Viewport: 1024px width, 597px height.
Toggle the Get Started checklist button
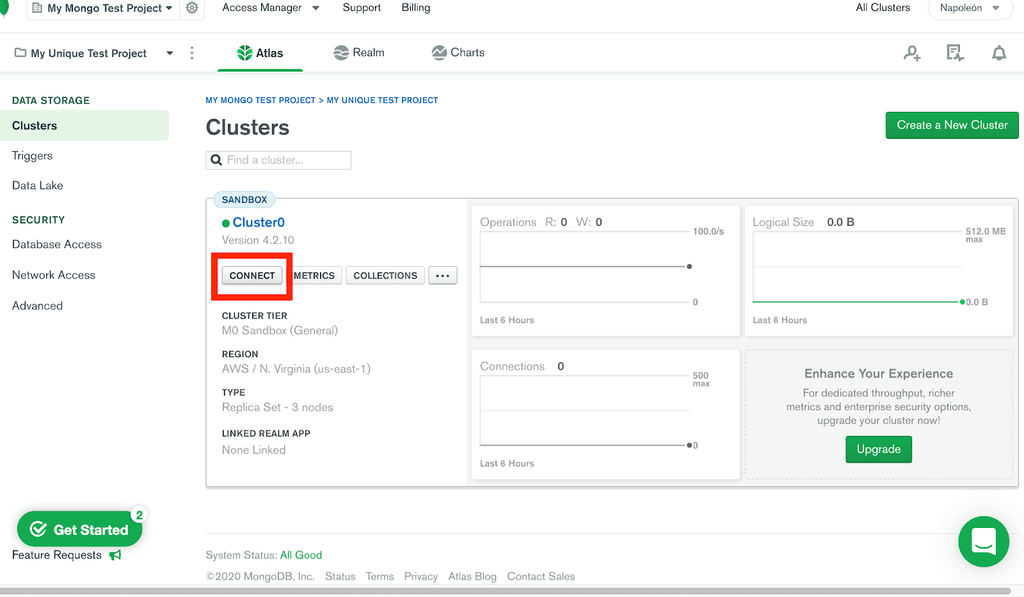click(79, 529)
